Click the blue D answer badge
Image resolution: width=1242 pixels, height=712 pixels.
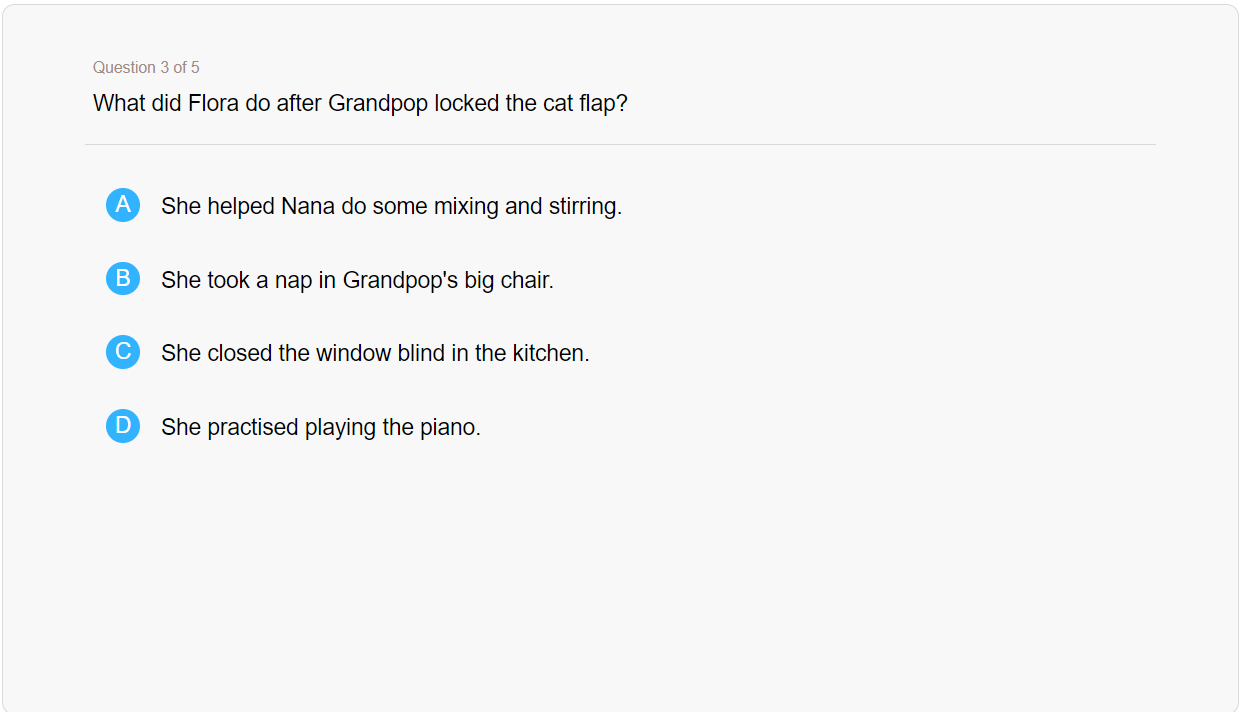pyautogui.click(x=123, y=426)
